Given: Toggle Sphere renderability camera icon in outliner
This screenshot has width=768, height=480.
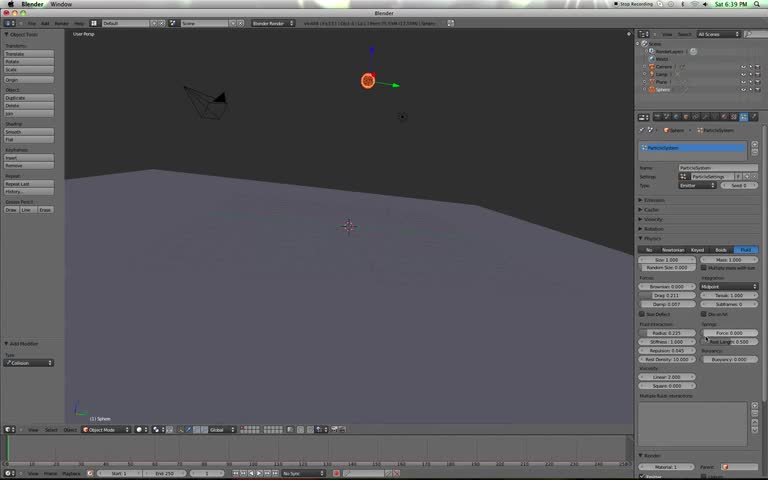Looking at the screenshot, I should pyautogui.click(x=757, y=90).
